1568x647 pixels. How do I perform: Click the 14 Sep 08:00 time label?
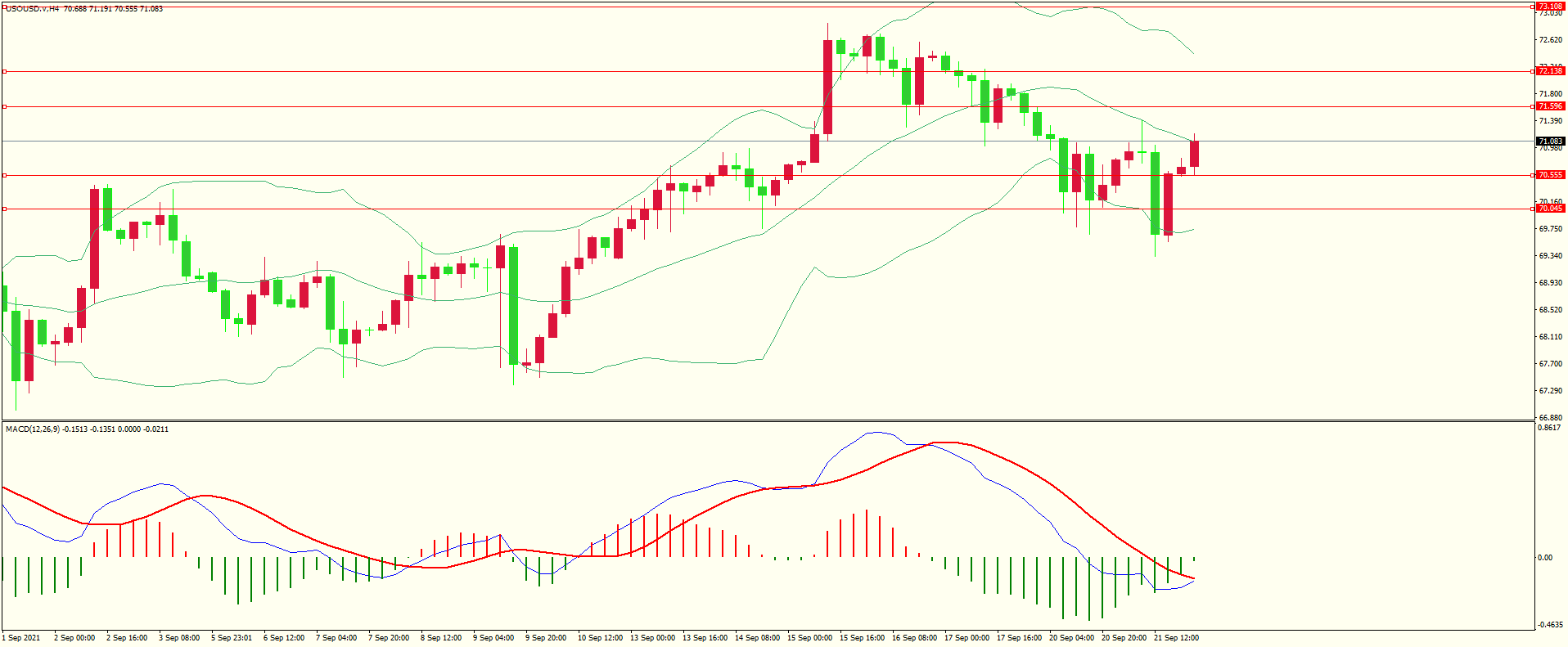pos(757,638)
